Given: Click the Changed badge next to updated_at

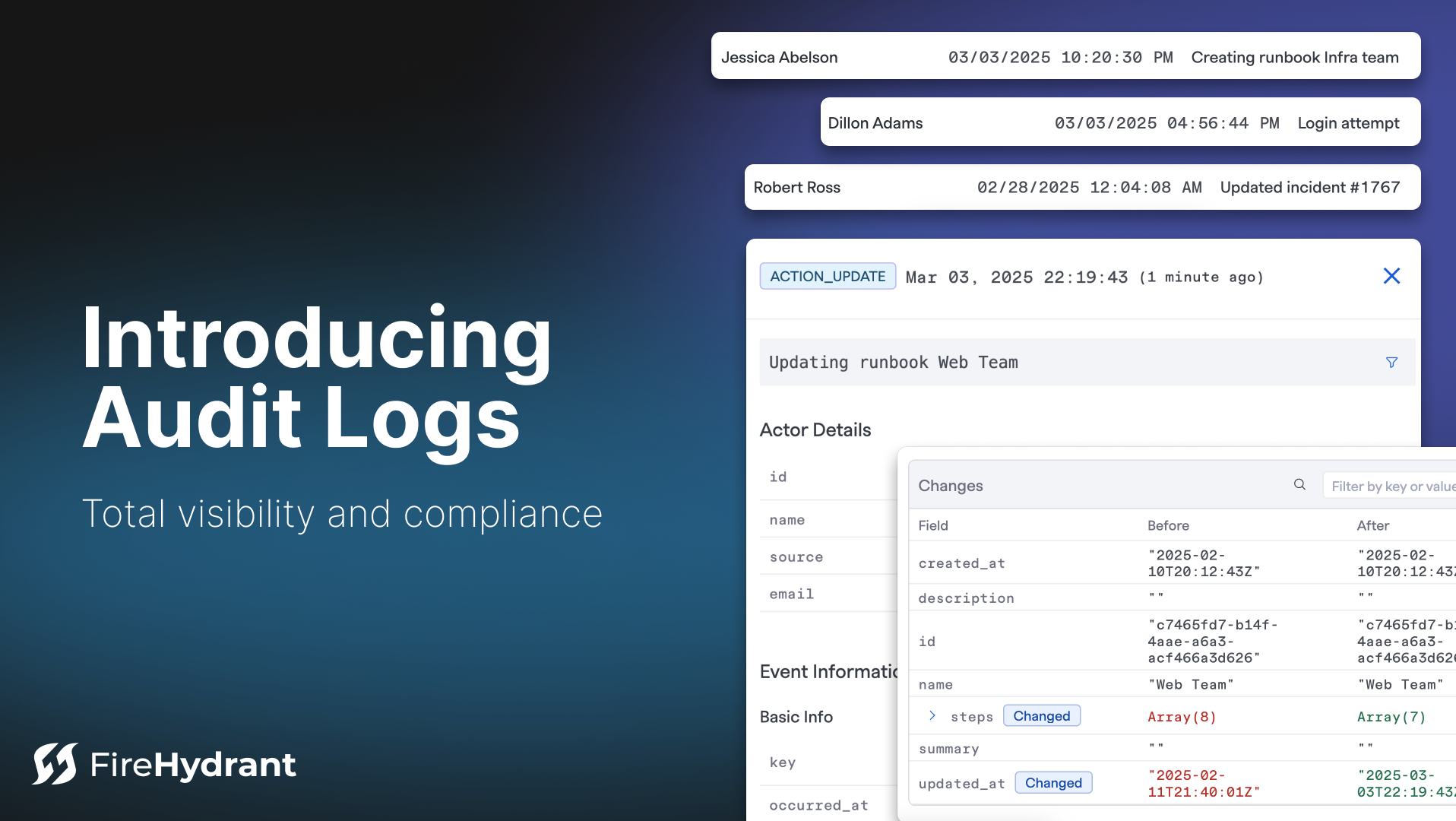Looking at the screenshot, I should point(1053,783).
